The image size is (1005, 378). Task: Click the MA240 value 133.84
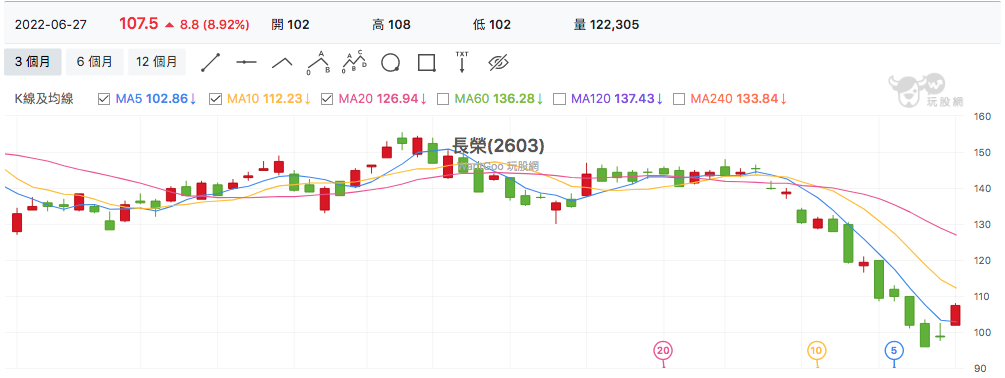pyautogui.click(x=758, y=99)
